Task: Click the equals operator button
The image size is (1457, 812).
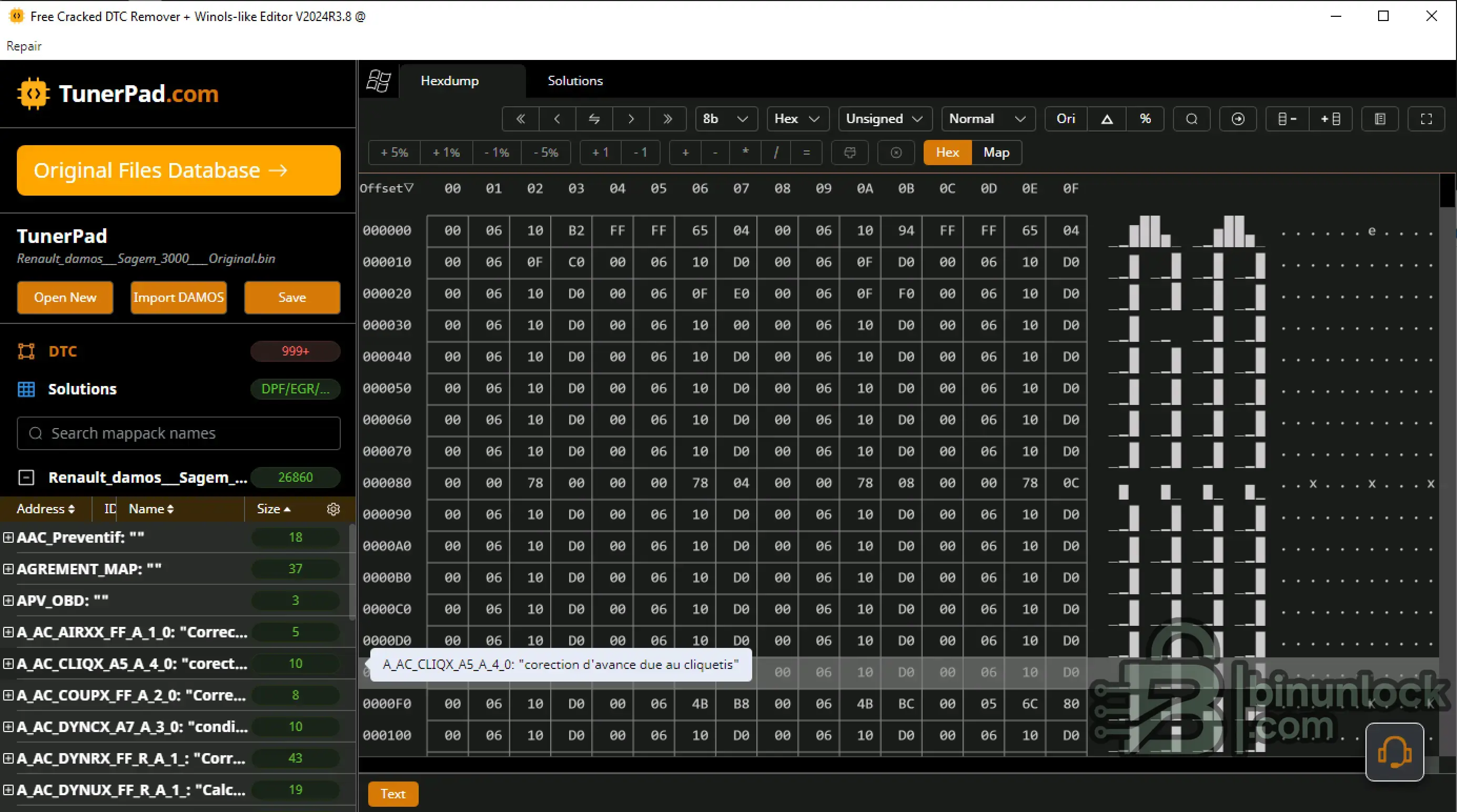Action: coord(806,153)
